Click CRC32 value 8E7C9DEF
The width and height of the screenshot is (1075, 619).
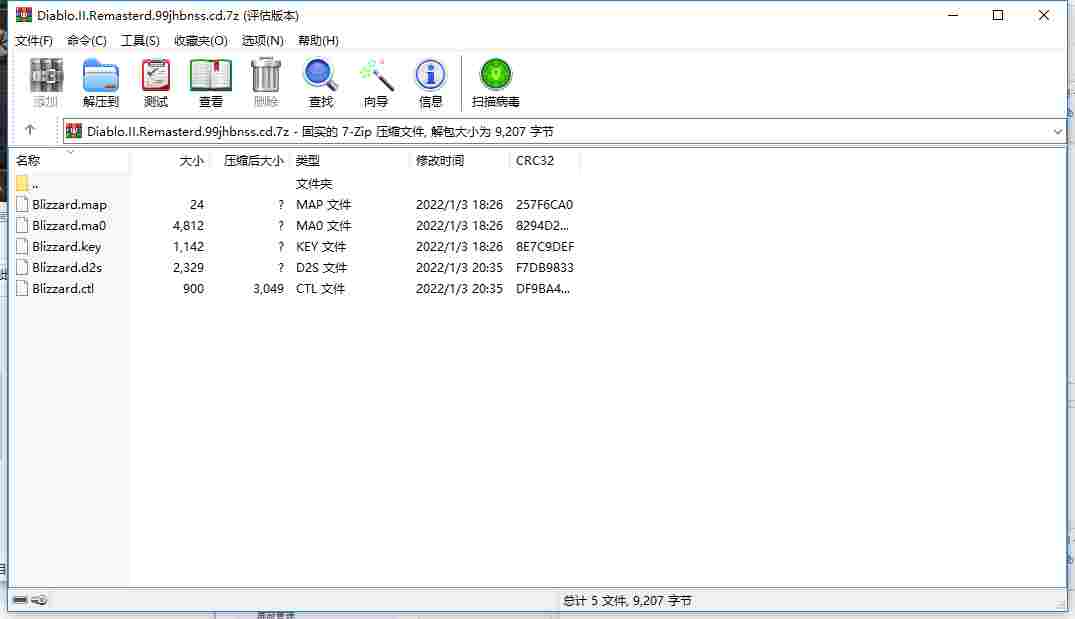pyautogui.click(x=545, y=246)
